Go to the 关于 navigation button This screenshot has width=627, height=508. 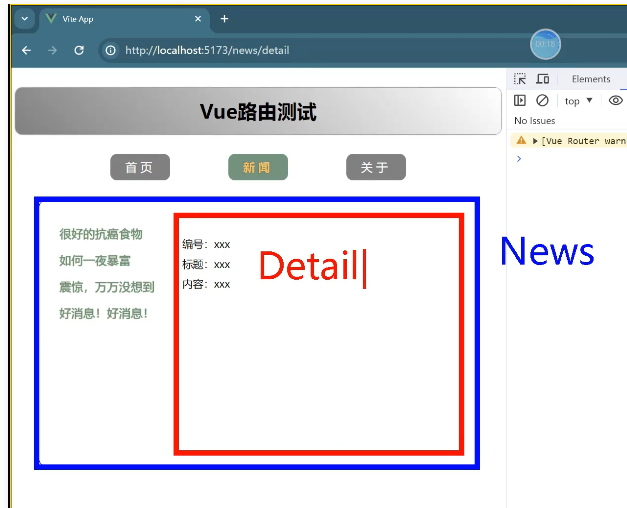pos(376,167)
